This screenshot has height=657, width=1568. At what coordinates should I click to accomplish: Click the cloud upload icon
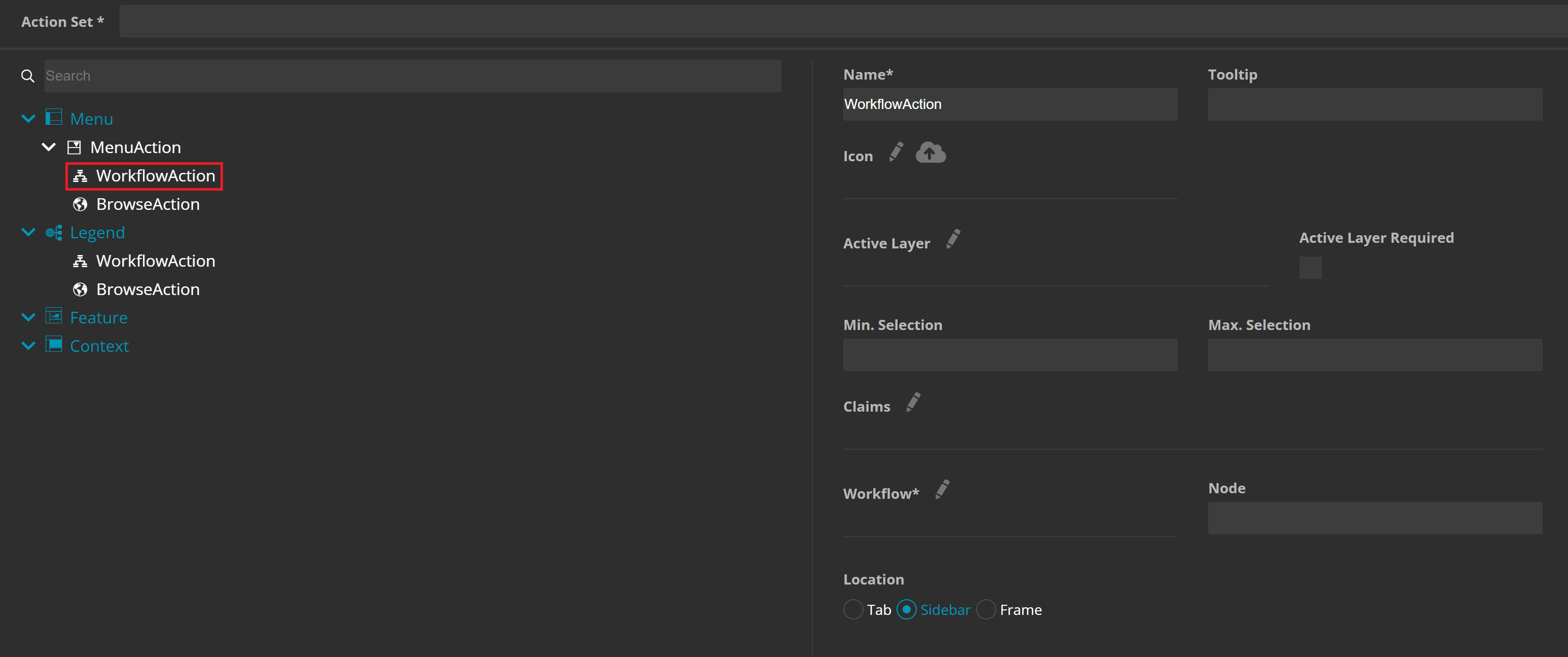(930, 152)
